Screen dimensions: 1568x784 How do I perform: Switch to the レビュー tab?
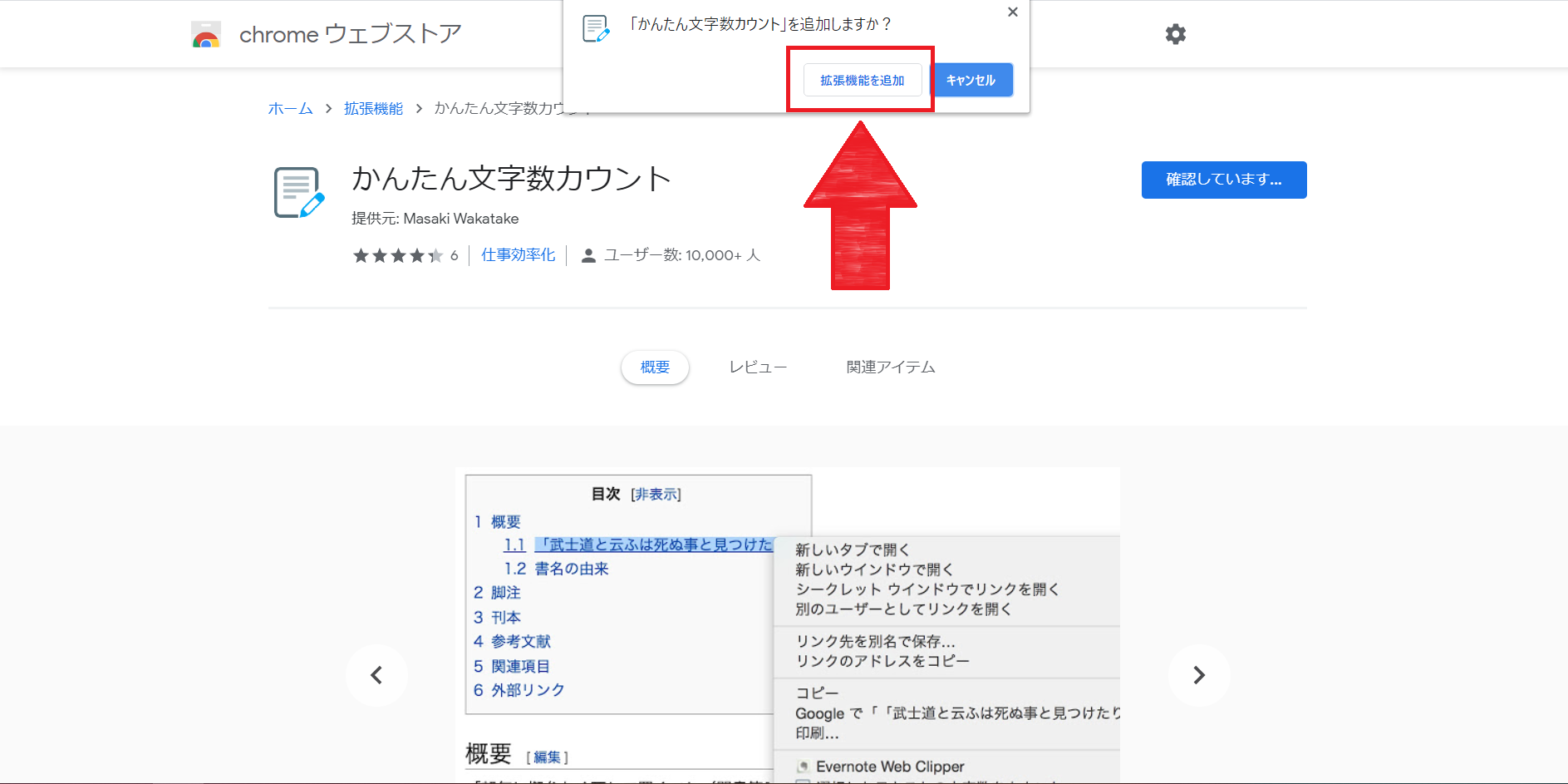click(758, 367)
